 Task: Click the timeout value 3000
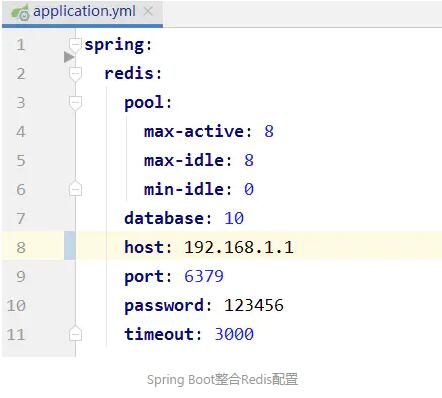[234, 335]
